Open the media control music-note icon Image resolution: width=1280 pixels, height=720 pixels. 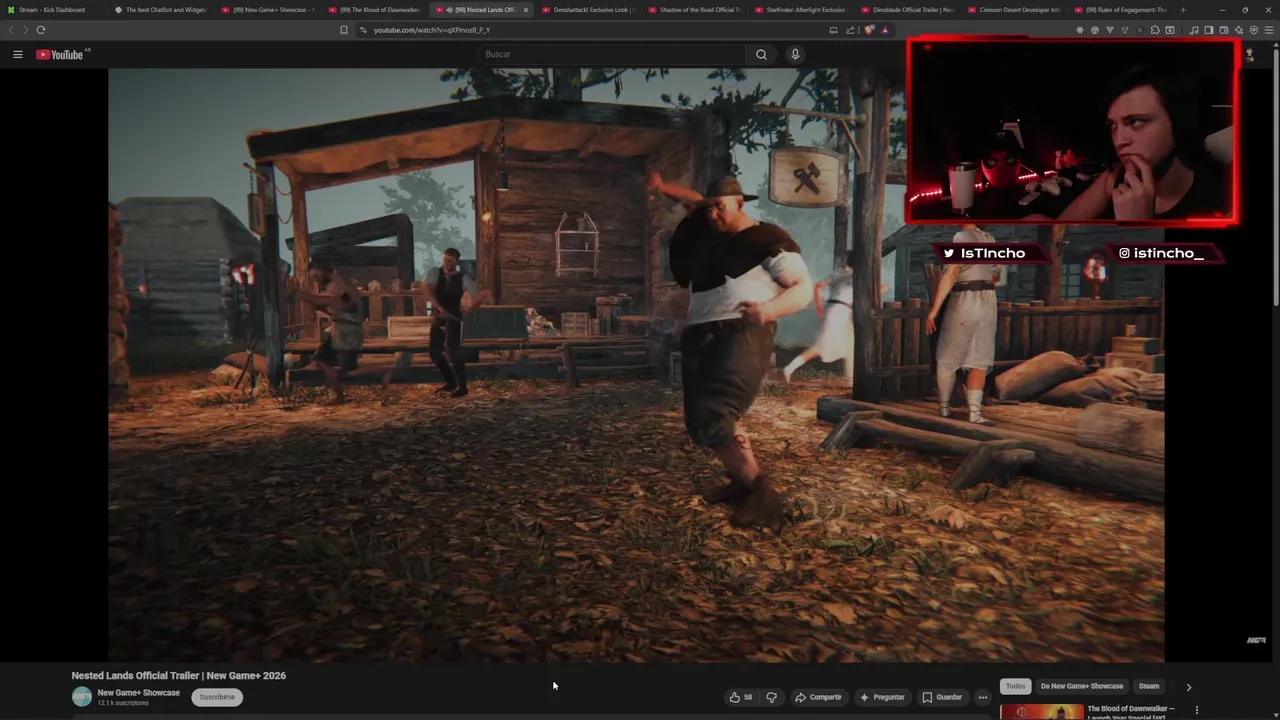click(x=1194, y=30)
